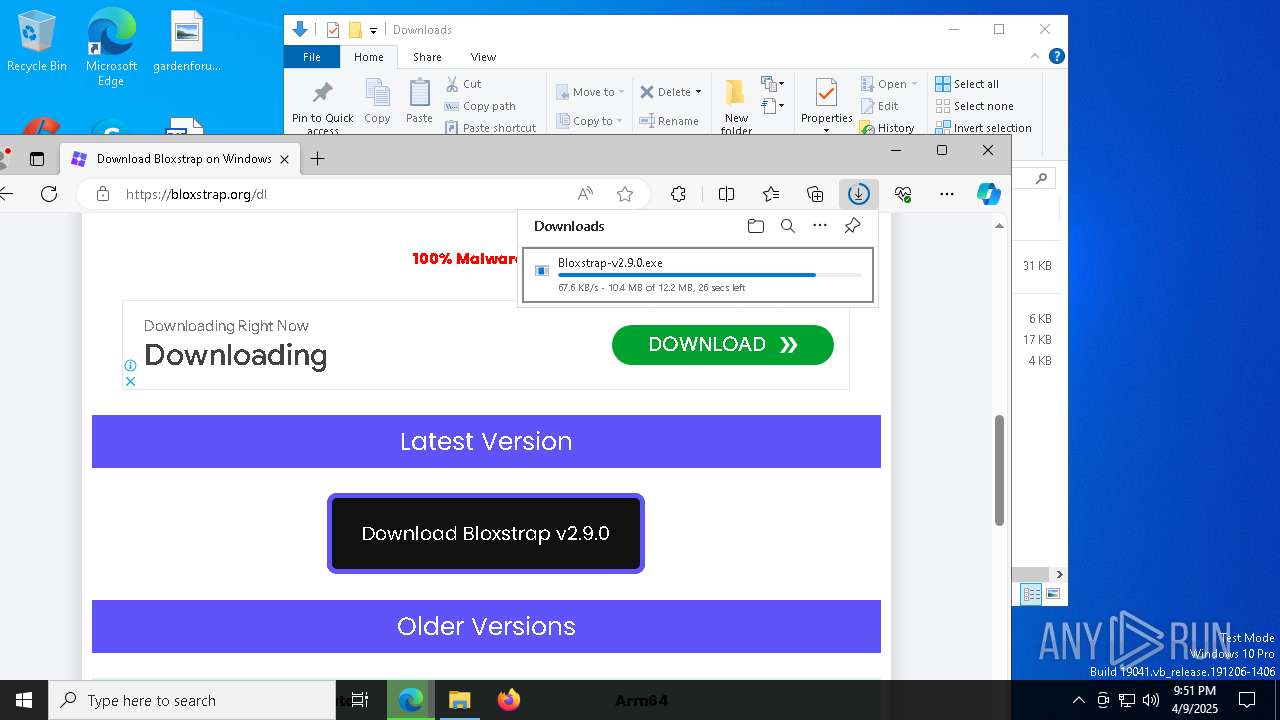Screen dimensions: 1280x720
Task: Click the Edge address bar URL
Action: 196,194
